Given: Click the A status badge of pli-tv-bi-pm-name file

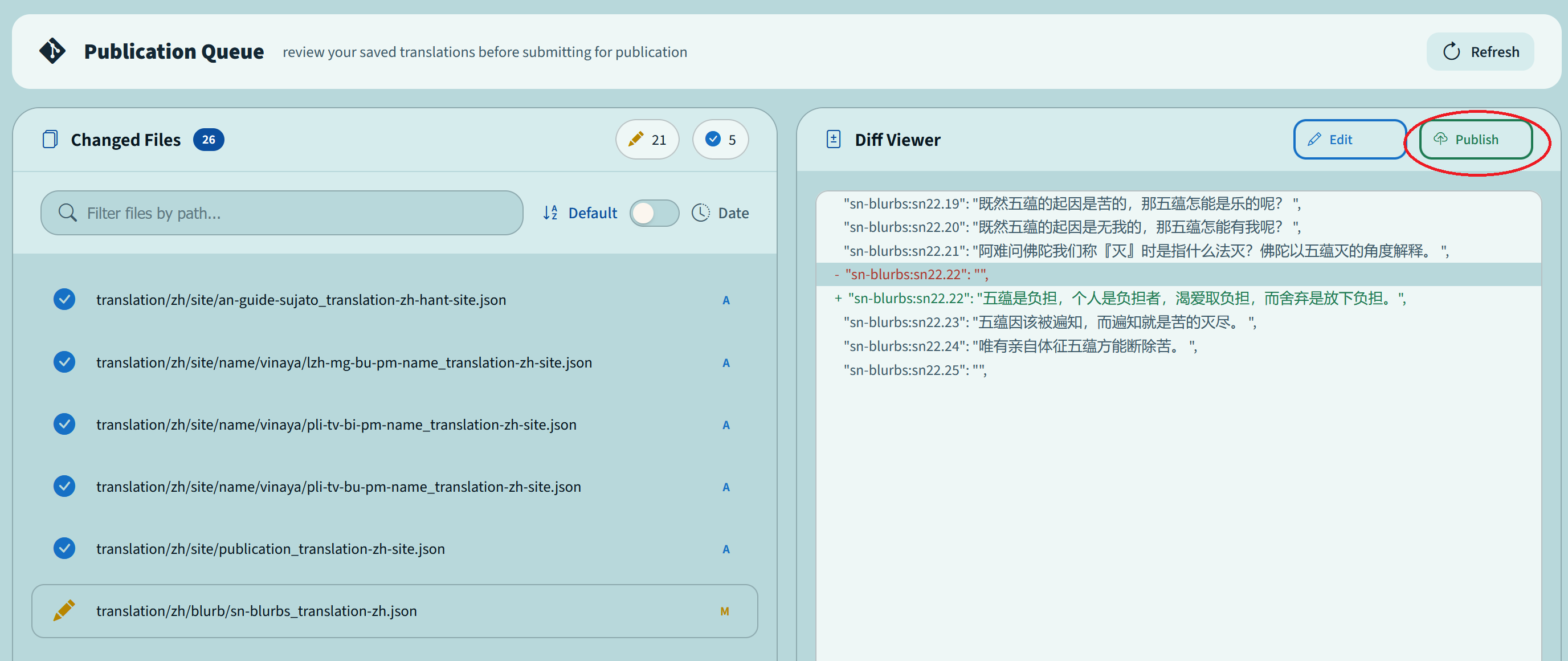Looking at the screenshot, I should (725, 425).
